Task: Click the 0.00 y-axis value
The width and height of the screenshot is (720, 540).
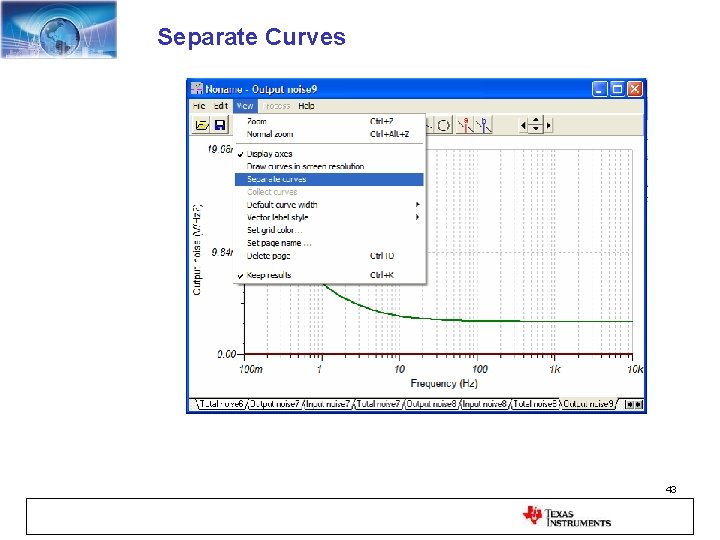Action: pos(226,354)
